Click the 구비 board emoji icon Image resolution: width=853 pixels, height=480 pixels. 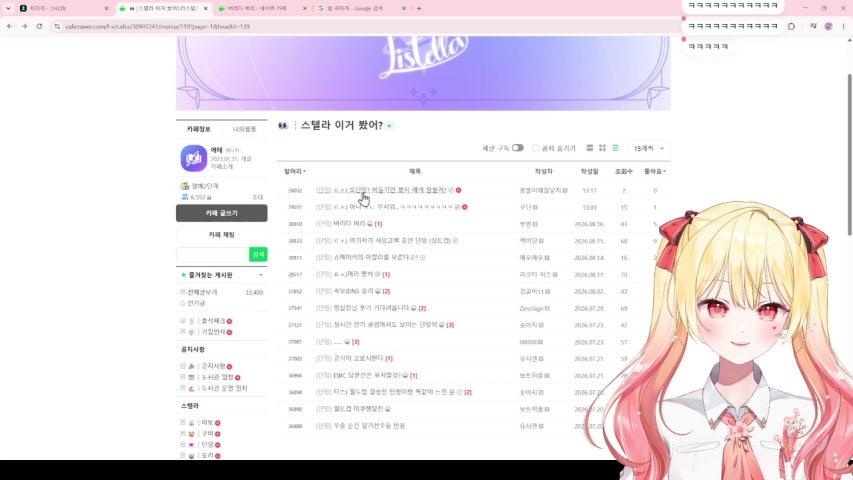click(x=191, y=434)
